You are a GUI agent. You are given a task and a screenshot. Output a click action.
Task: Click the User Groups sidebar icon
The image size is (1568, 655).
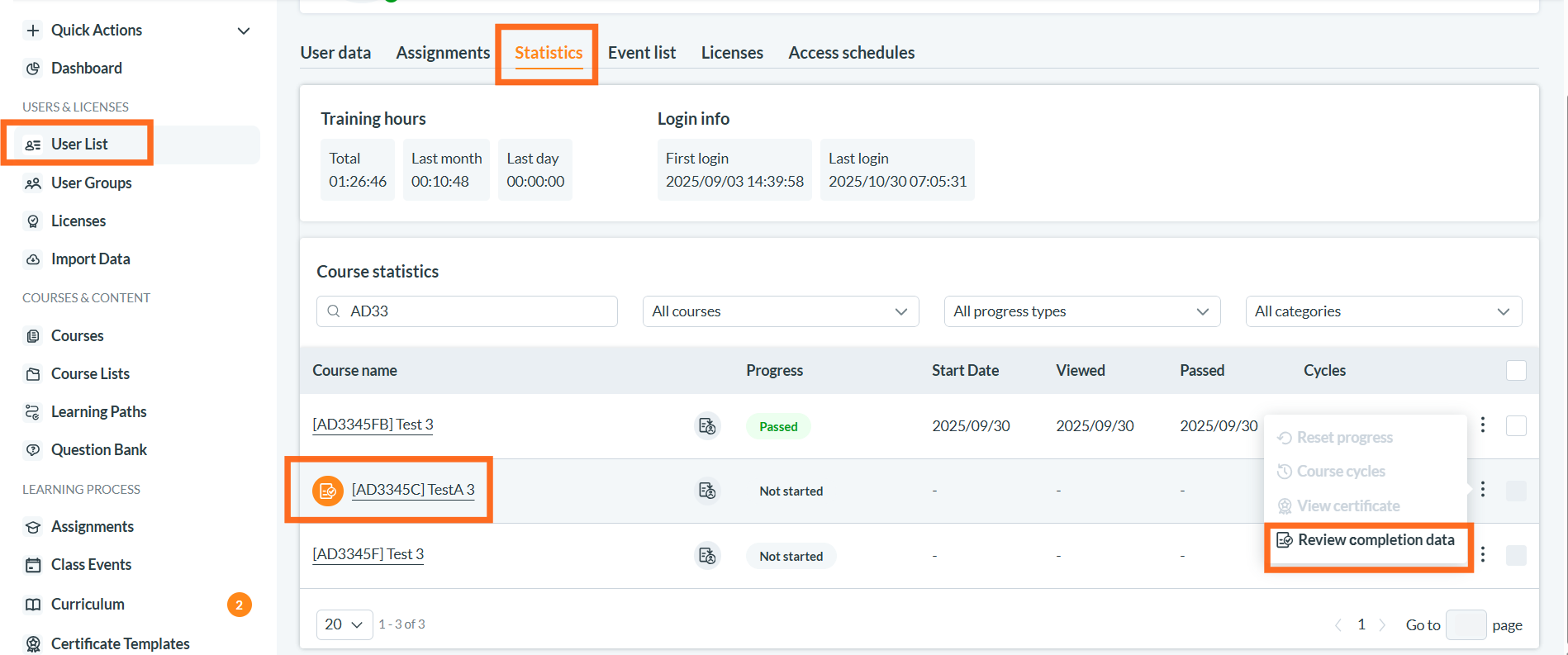[x=33, y=183]
